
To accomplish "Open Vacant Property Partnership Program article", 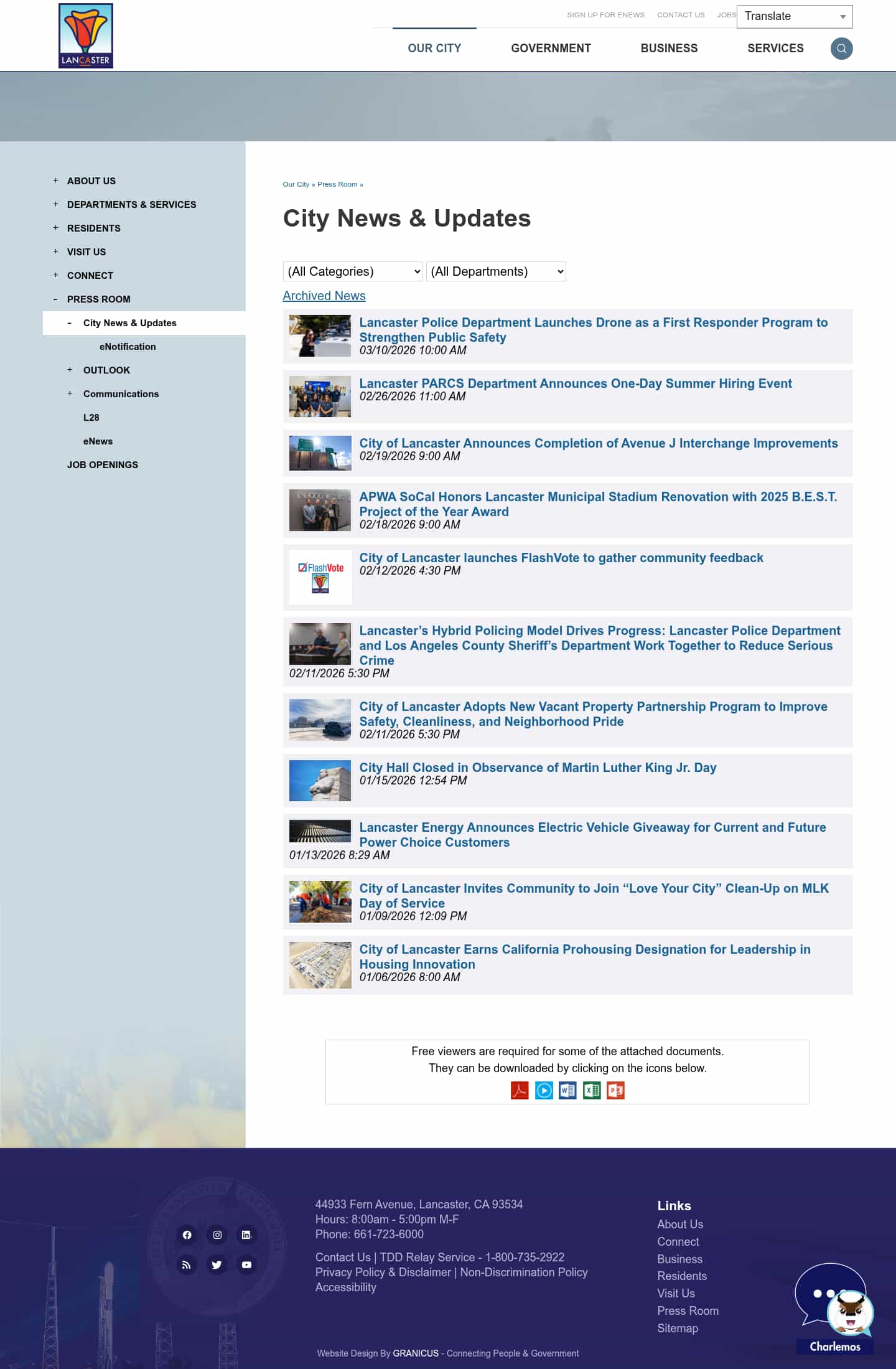I will coord(593,714).
